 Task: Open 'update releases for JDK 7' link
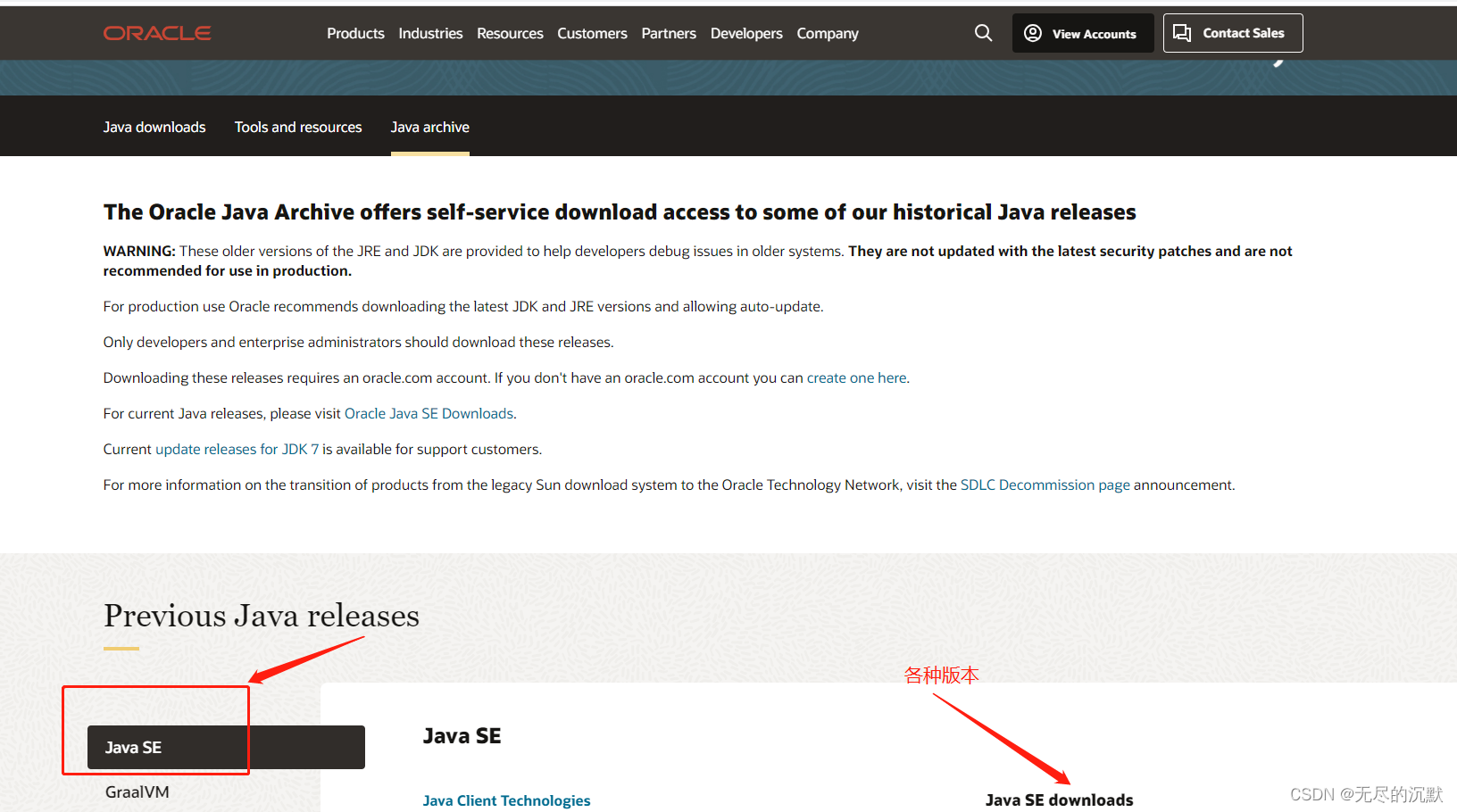pyautogui.click(x=237, y=449)
